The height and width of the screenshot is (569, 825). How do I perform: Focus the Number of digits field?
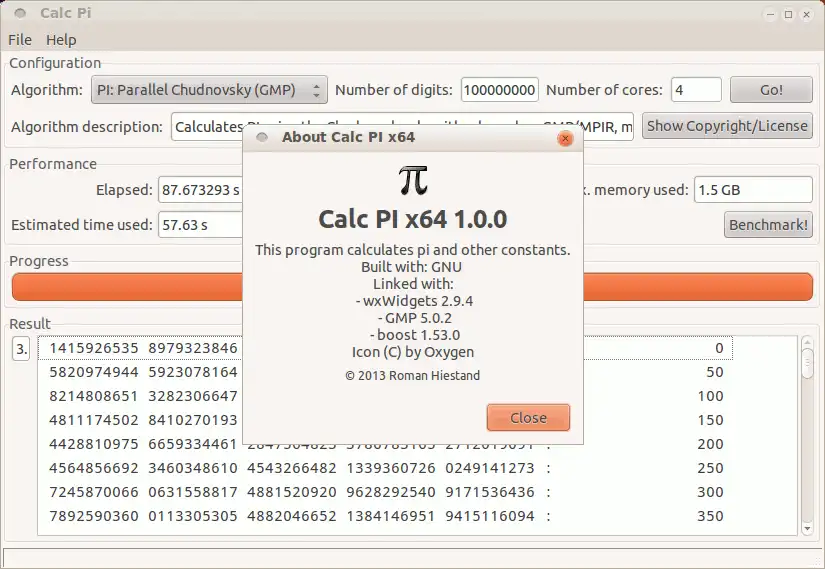(499, 90)
